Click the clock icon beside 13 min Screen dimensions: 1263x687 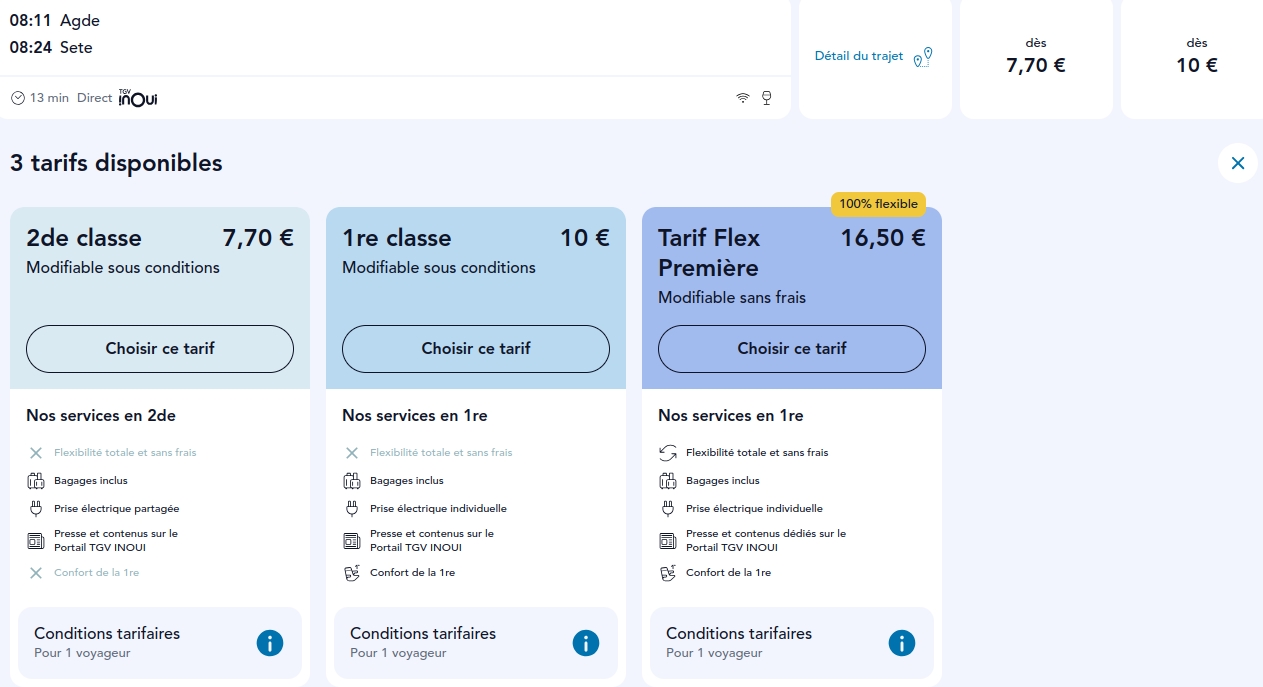pyautogui.click(x=17, y=97)
